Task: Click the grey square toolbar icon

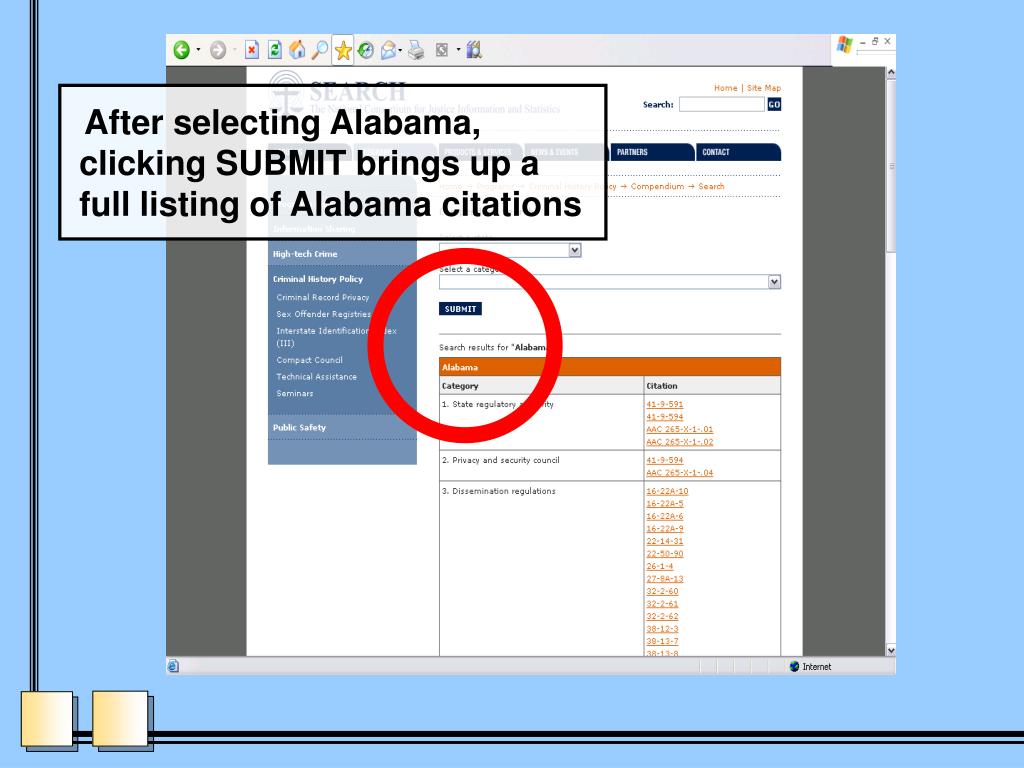Action: click(442, 50)
